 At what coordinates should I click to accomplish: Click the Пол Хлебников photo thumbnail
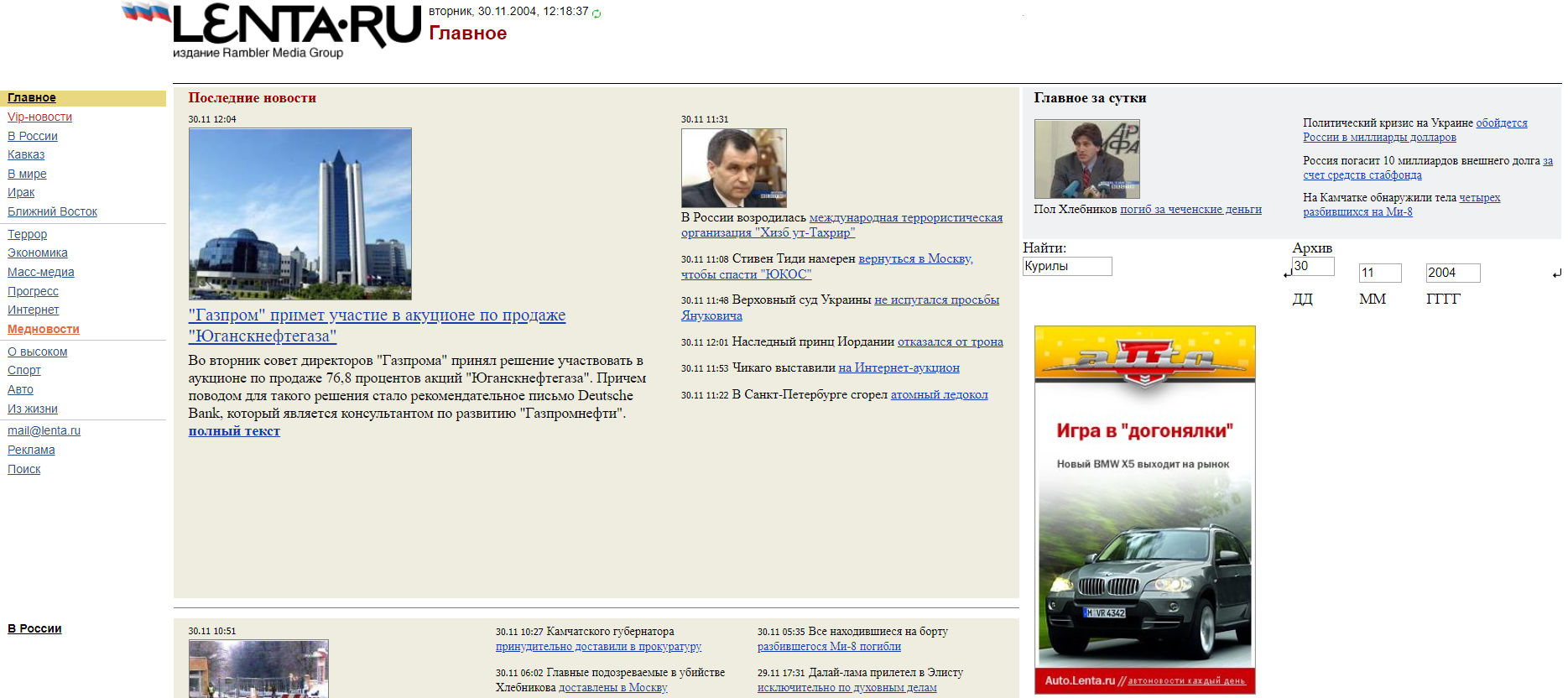click(x=1086, y=159)
